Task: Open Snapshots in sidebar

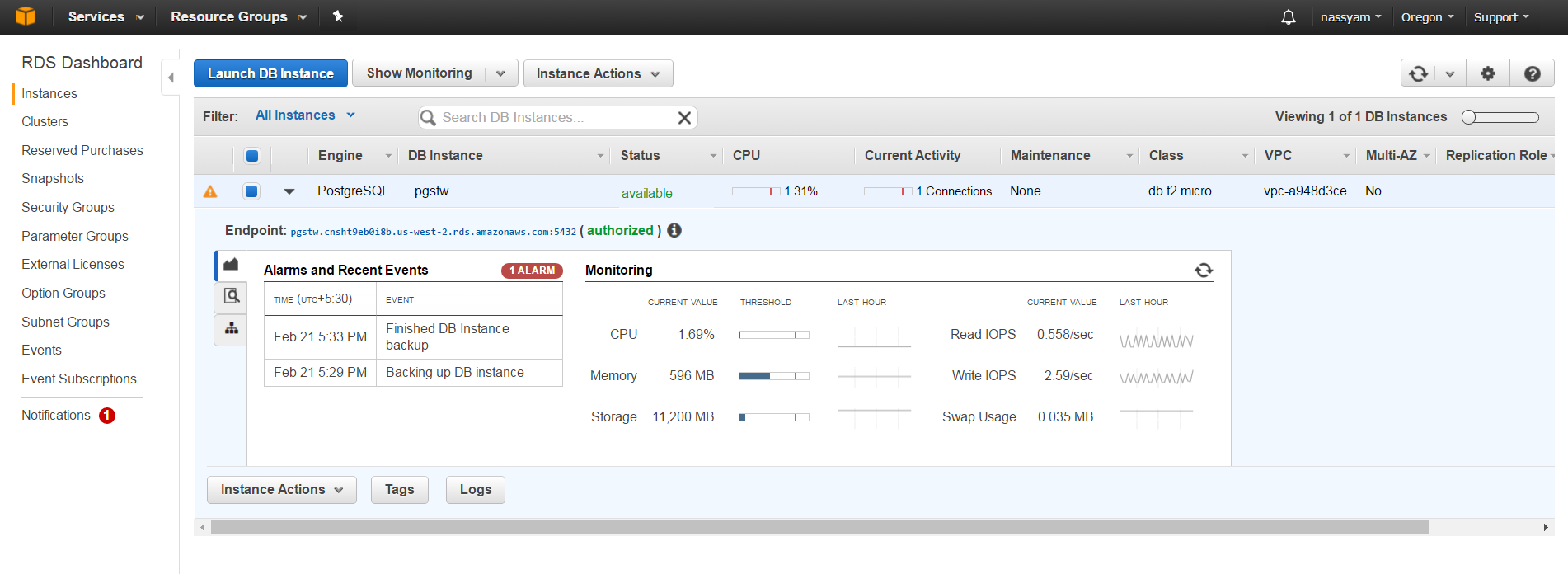Action: coord(53,179)
